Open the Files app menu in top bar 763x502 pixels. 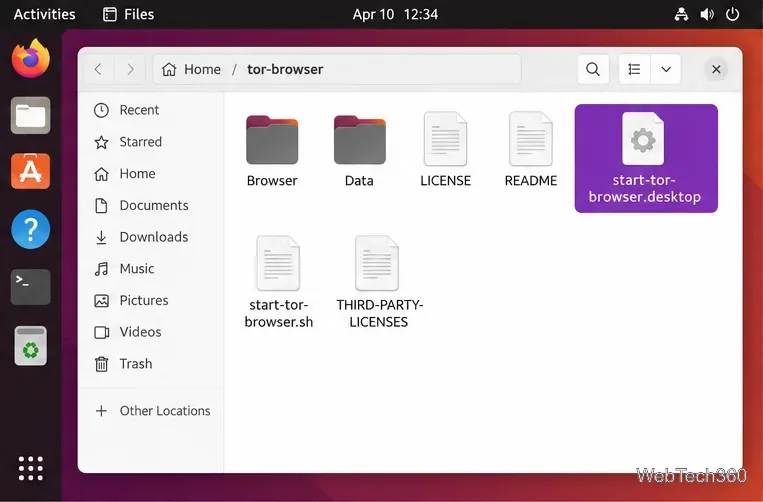129,14
